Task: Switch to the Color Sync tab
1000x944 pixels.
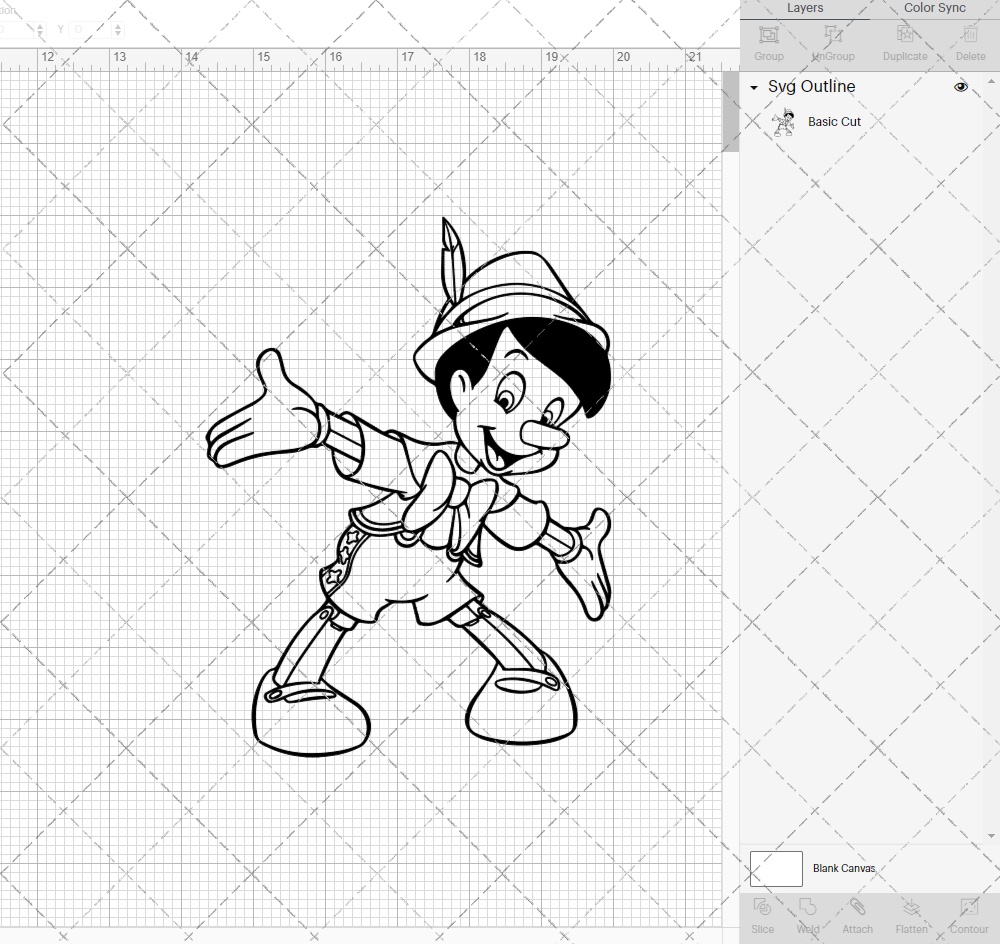Action: pos(934,8)
